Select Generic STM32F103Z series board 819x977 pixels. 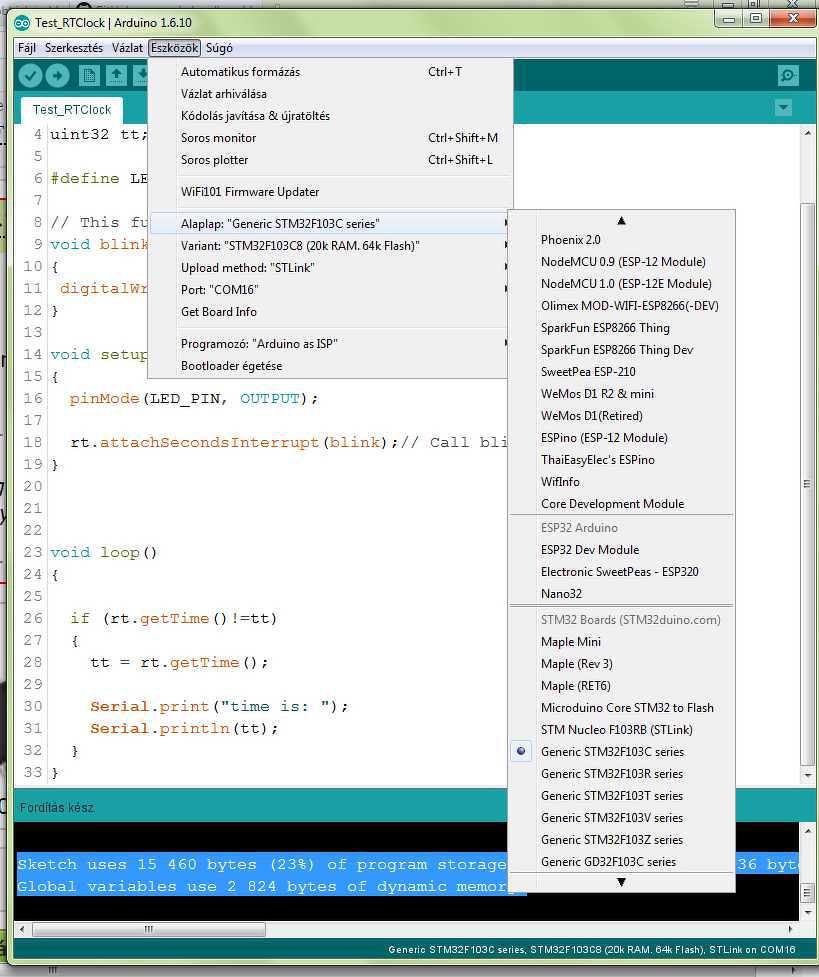click(621, 840)
